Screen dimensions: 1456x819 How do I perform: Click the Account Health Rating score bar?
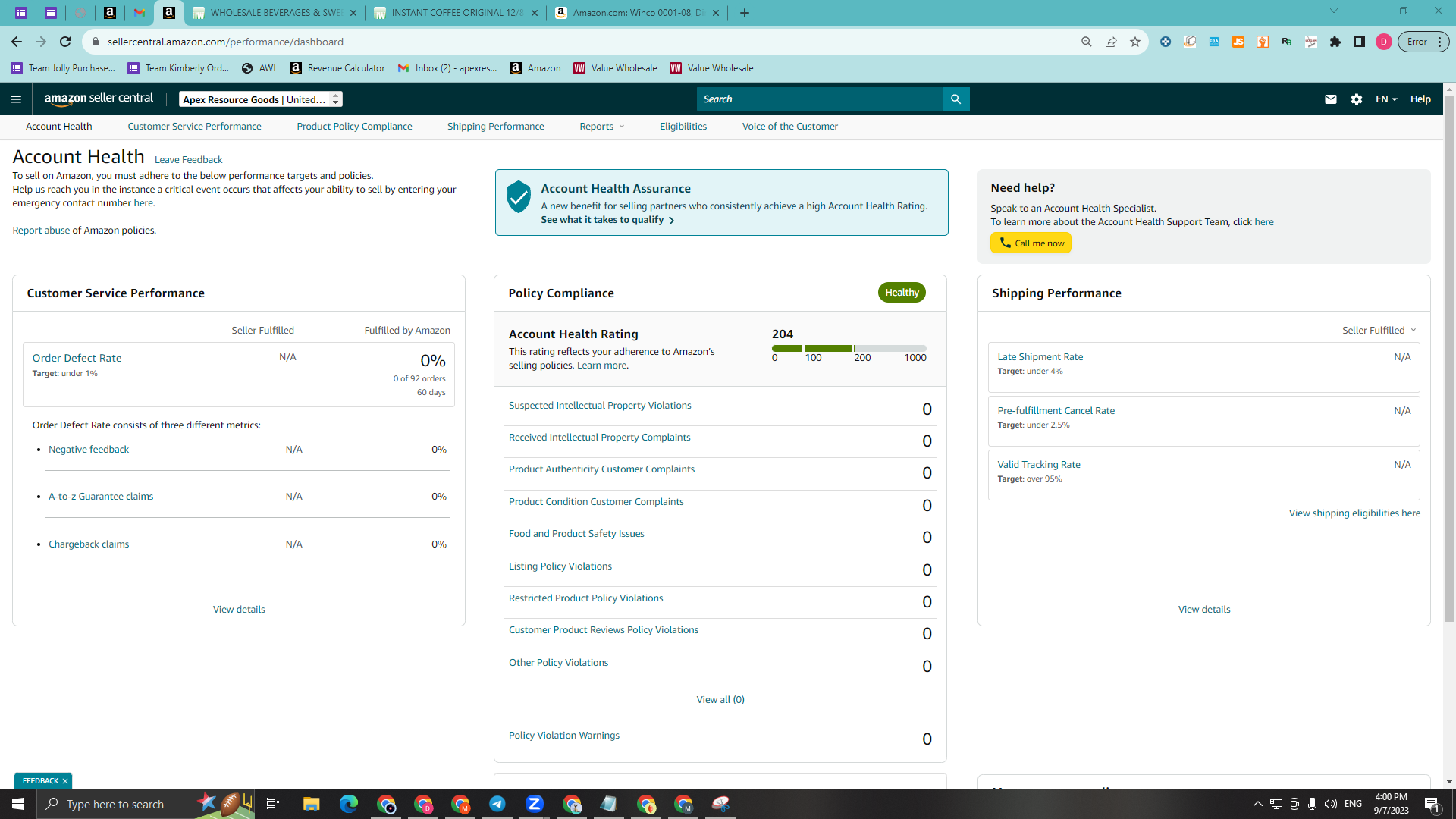pyautogui.click(x=849, y=349)
